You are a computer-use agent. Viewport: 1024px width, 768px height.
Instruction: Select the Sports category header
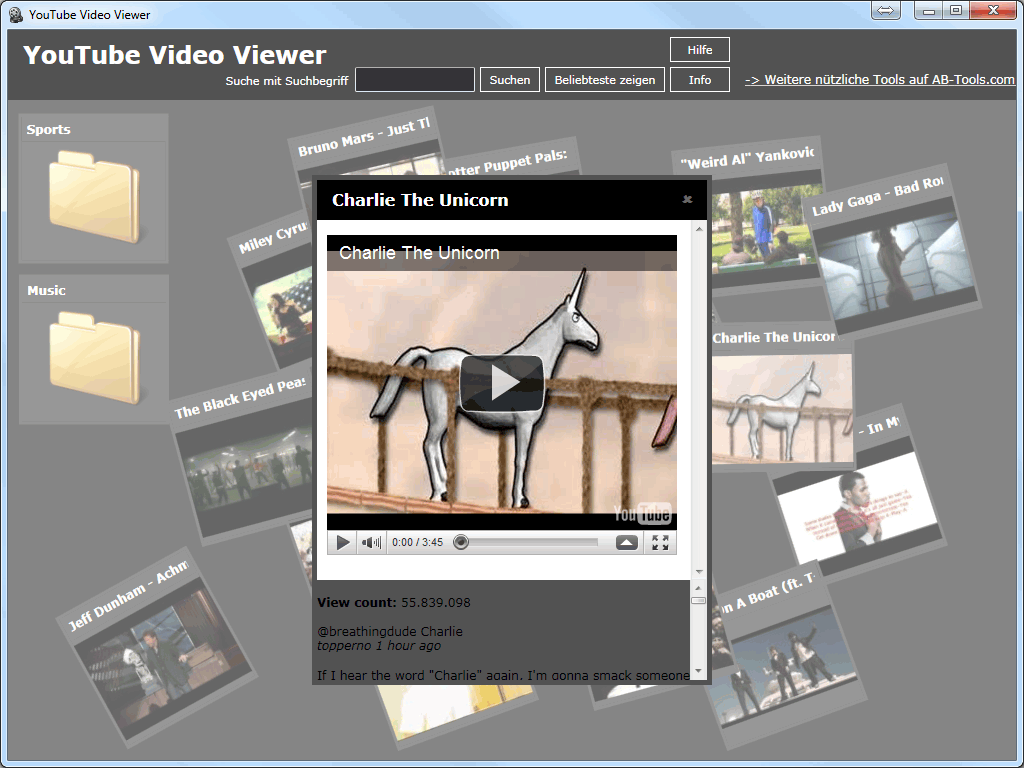pos(50,129)
